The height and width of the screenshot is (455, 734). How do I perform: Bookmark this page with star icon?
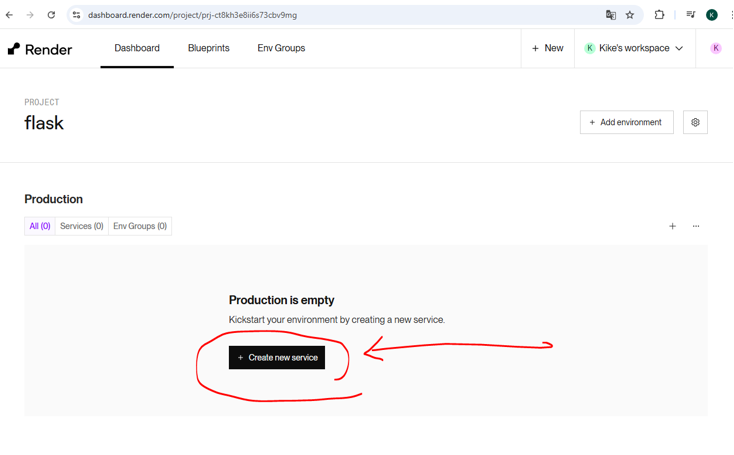pos(630,15)
